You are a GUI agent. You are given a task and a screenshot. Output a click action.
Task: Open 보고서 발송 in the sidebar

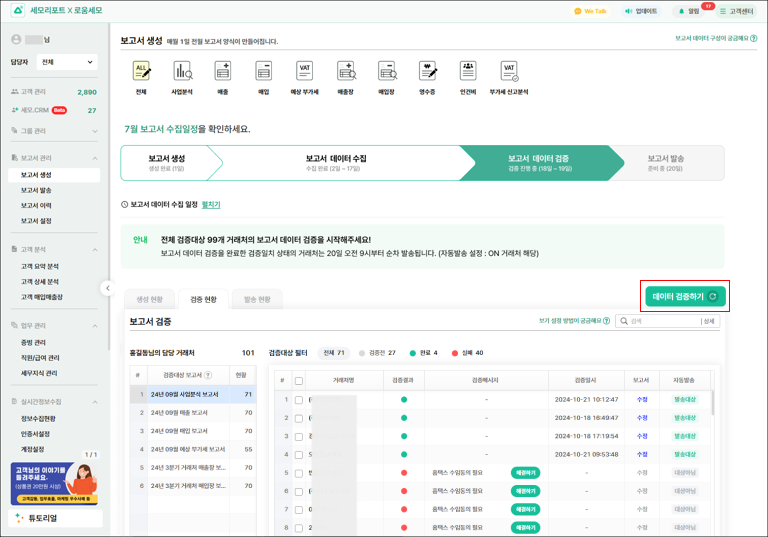coord(36,190)
